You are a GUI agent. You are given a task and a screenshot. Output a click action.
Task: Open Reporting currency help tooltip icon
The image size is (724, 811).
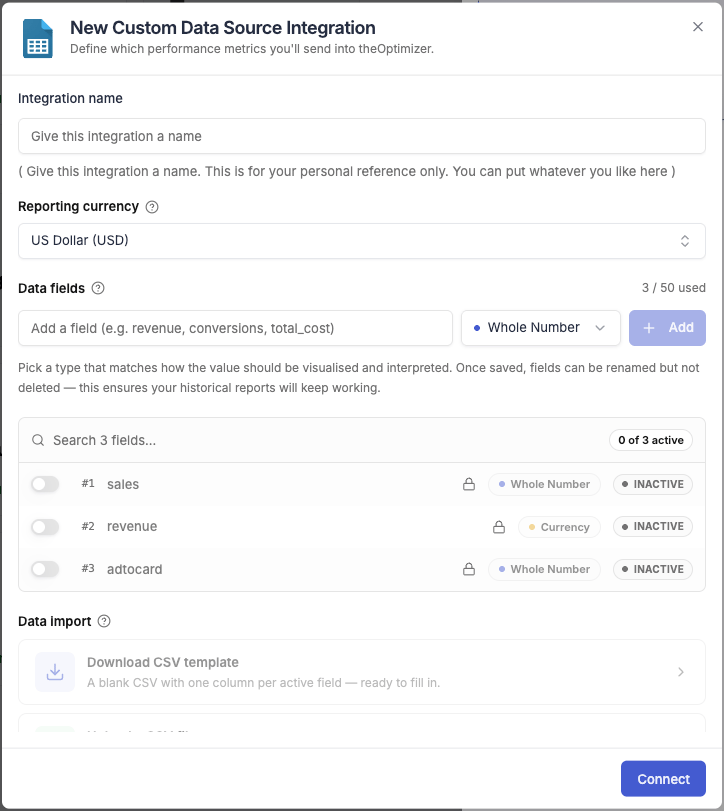(152, 207)
